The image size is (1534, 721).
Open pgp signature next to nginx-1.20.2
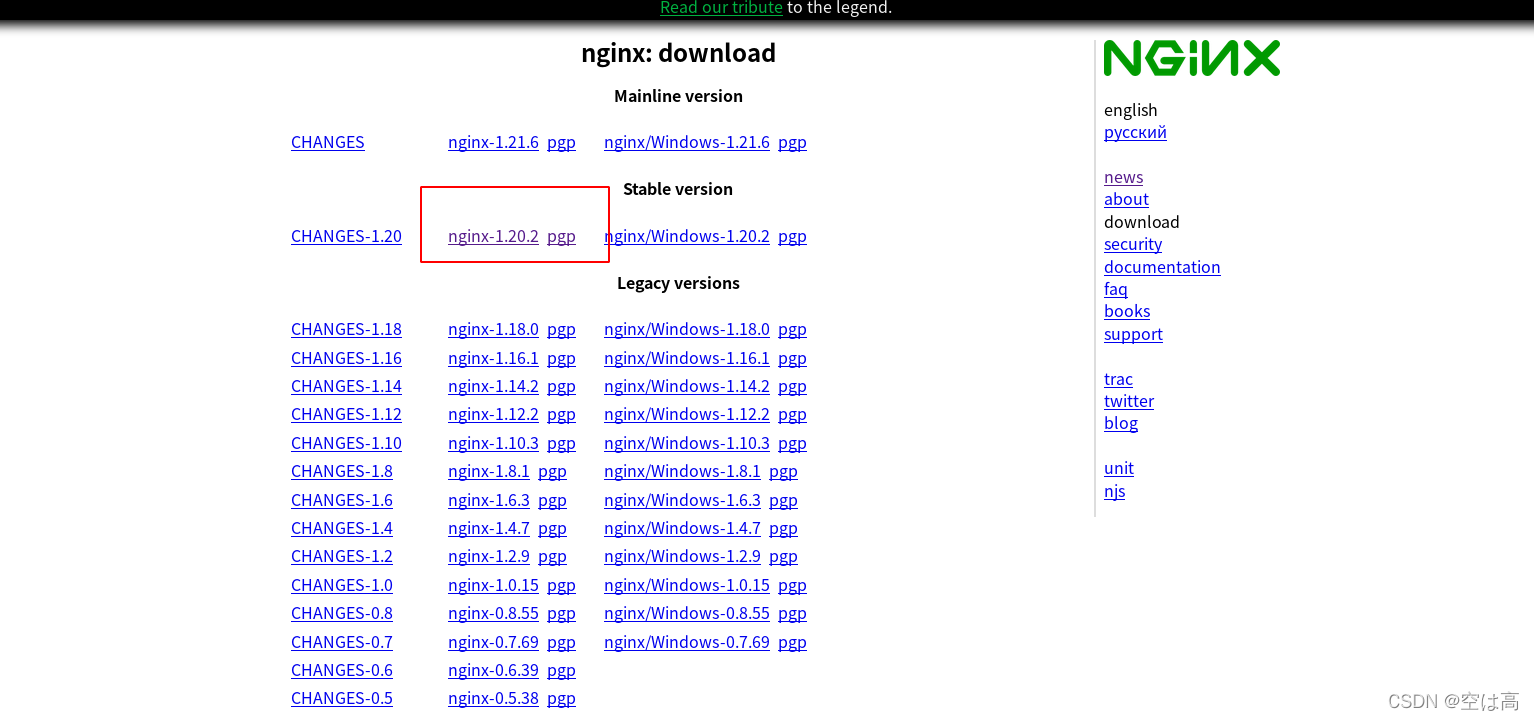click(561, 236)
